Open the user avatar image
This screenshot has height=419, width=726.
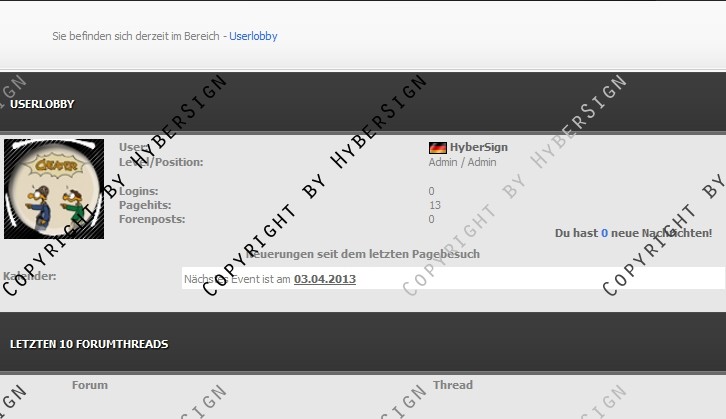coord(54,189)
